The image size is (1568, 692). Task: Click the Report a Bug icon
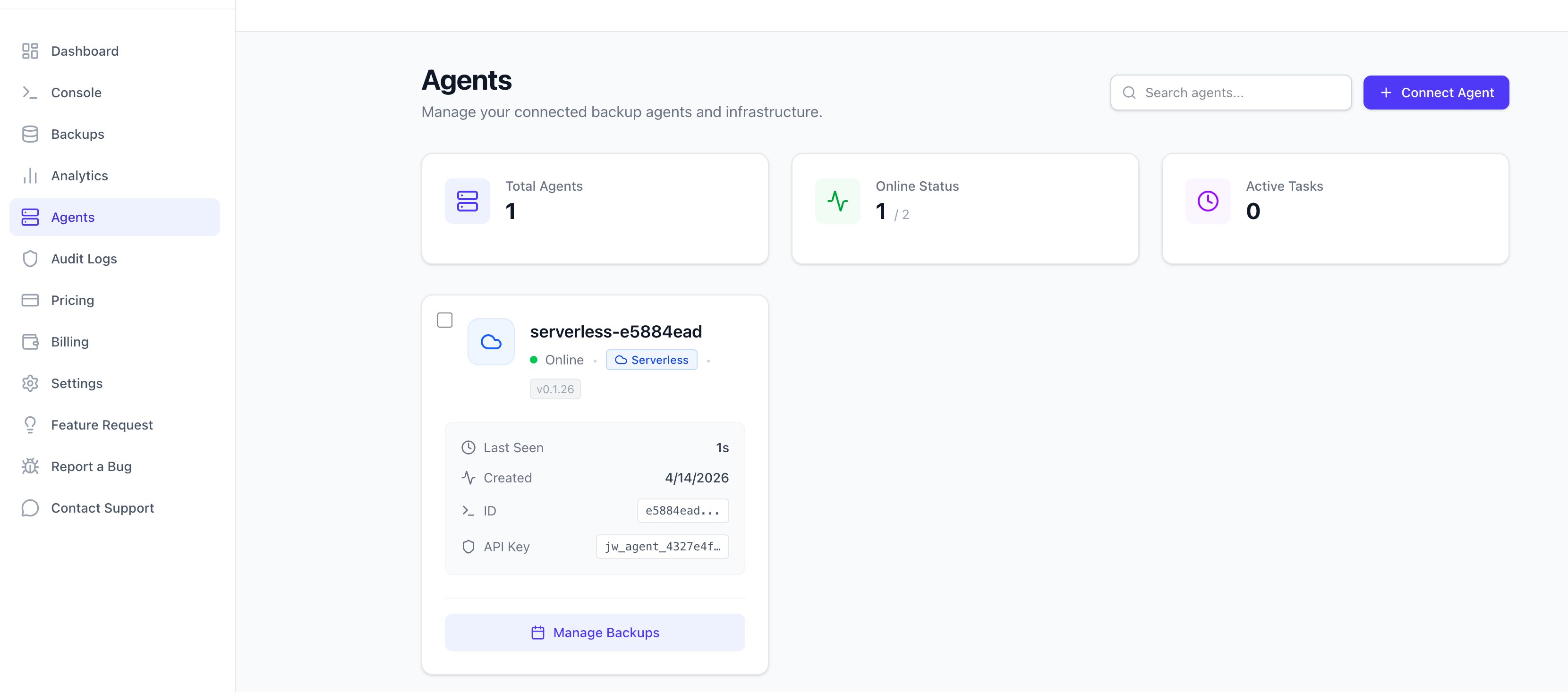[x=30, y=466]
